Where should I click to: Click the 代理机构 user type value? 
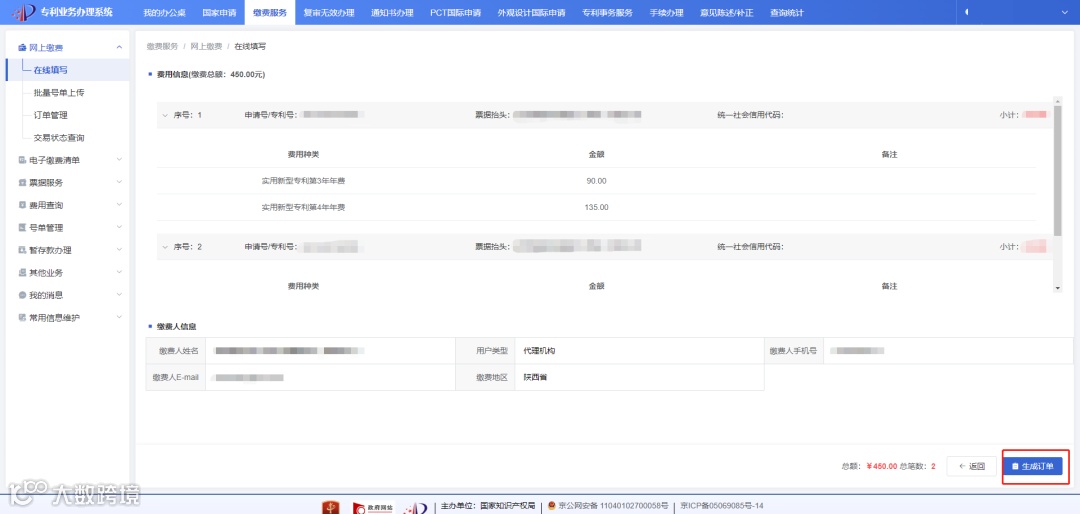[539, 351]
